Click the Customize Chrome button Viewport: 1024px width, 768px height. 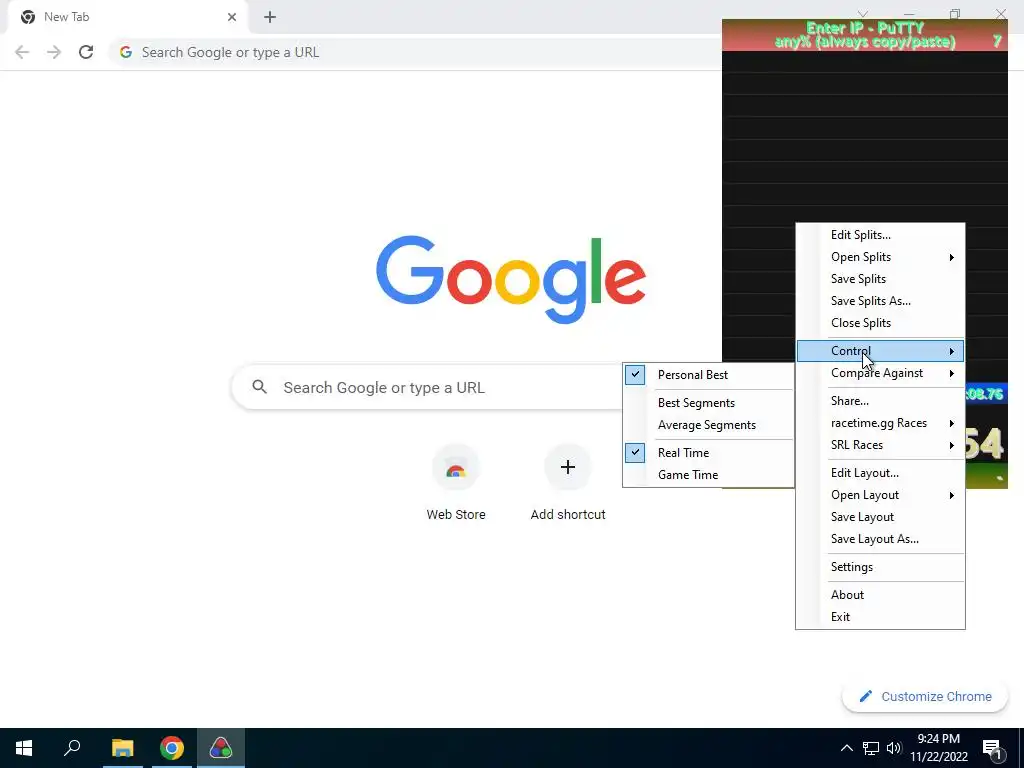[x=925, y=697]
